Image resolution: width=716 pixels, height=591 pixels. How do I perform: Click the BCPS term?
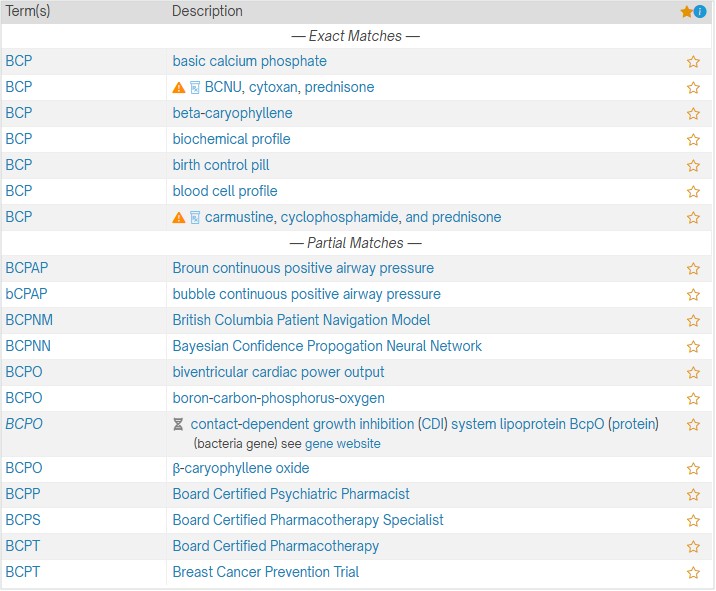pos(23,520)
